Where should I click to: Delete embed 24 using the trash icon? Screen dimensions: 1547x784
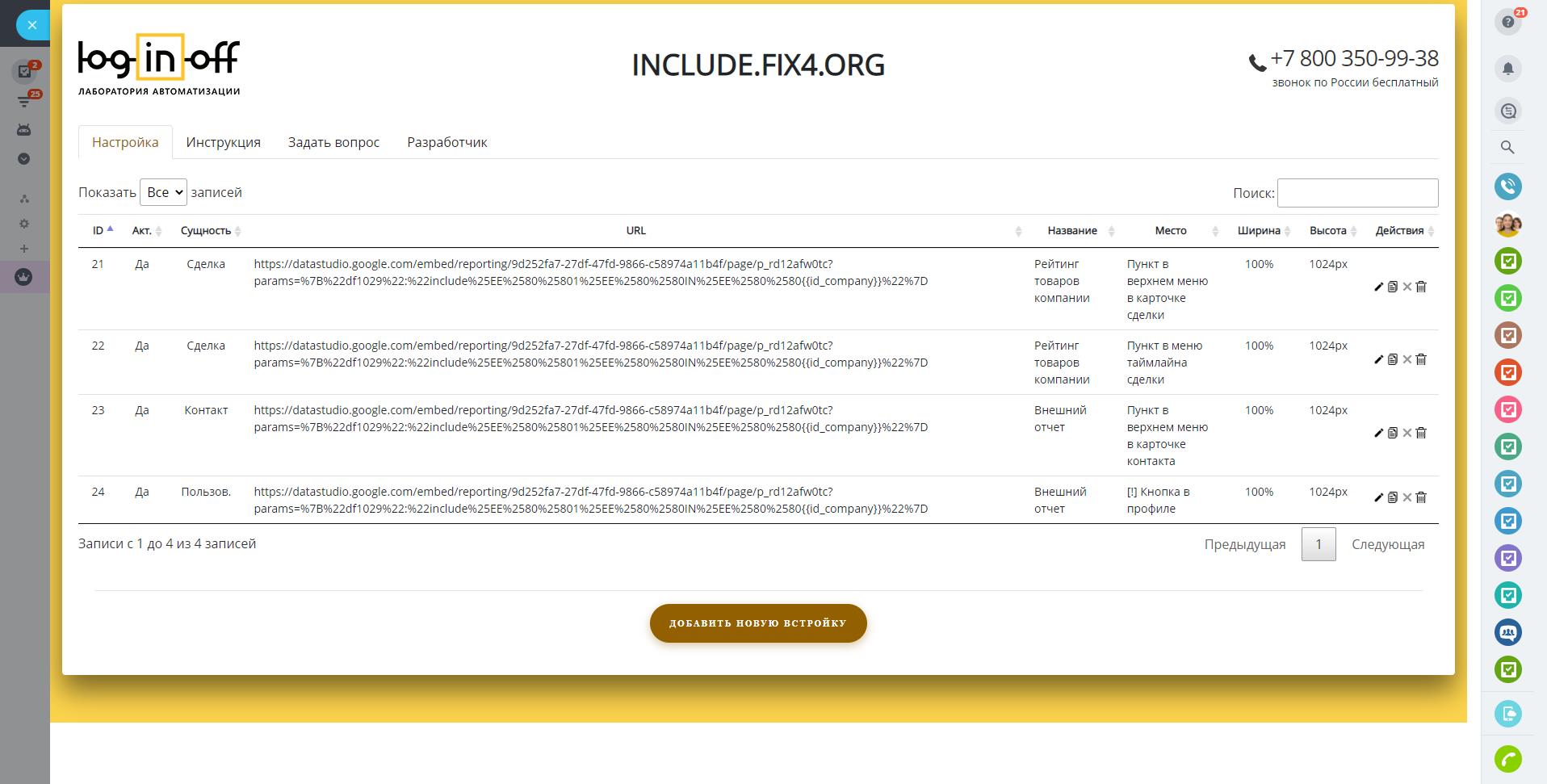click(1422, 497)
